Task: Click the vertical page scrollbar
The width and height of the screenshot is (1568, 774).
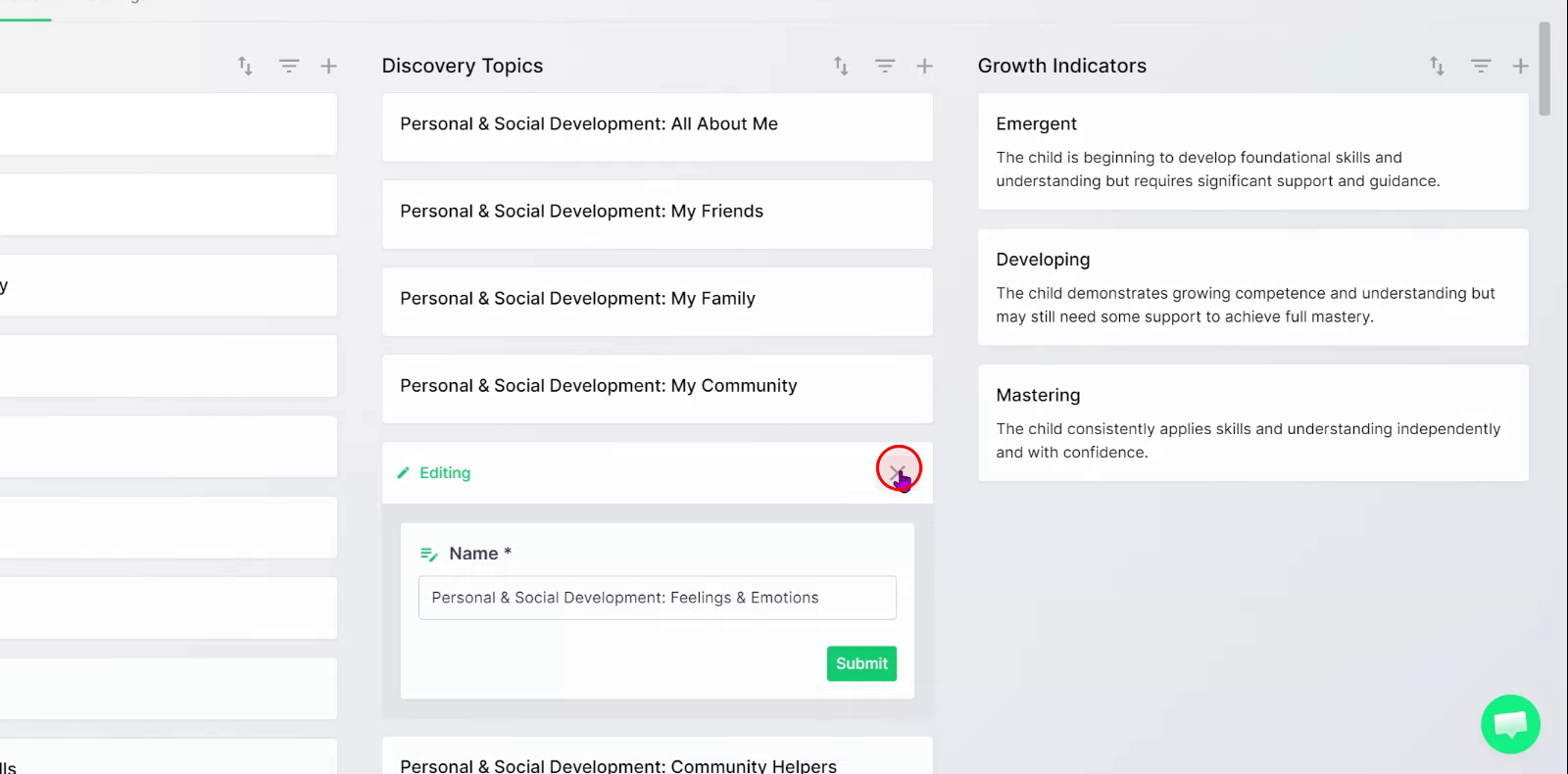Action: 1544,69
